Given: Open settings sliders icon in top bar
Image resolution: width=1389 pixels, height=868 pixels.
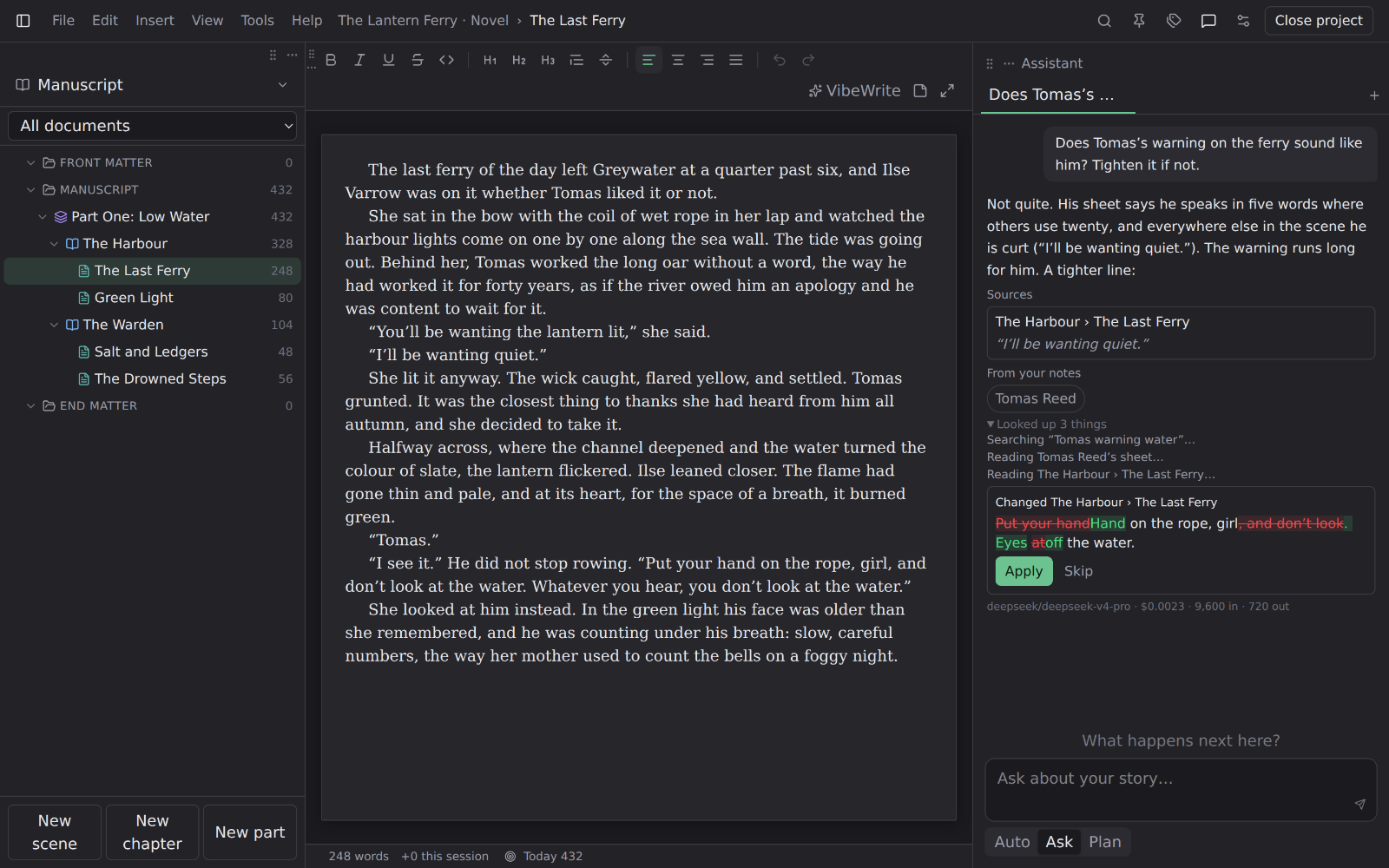Looking at the screenshot, I should tap(1243, 21).
